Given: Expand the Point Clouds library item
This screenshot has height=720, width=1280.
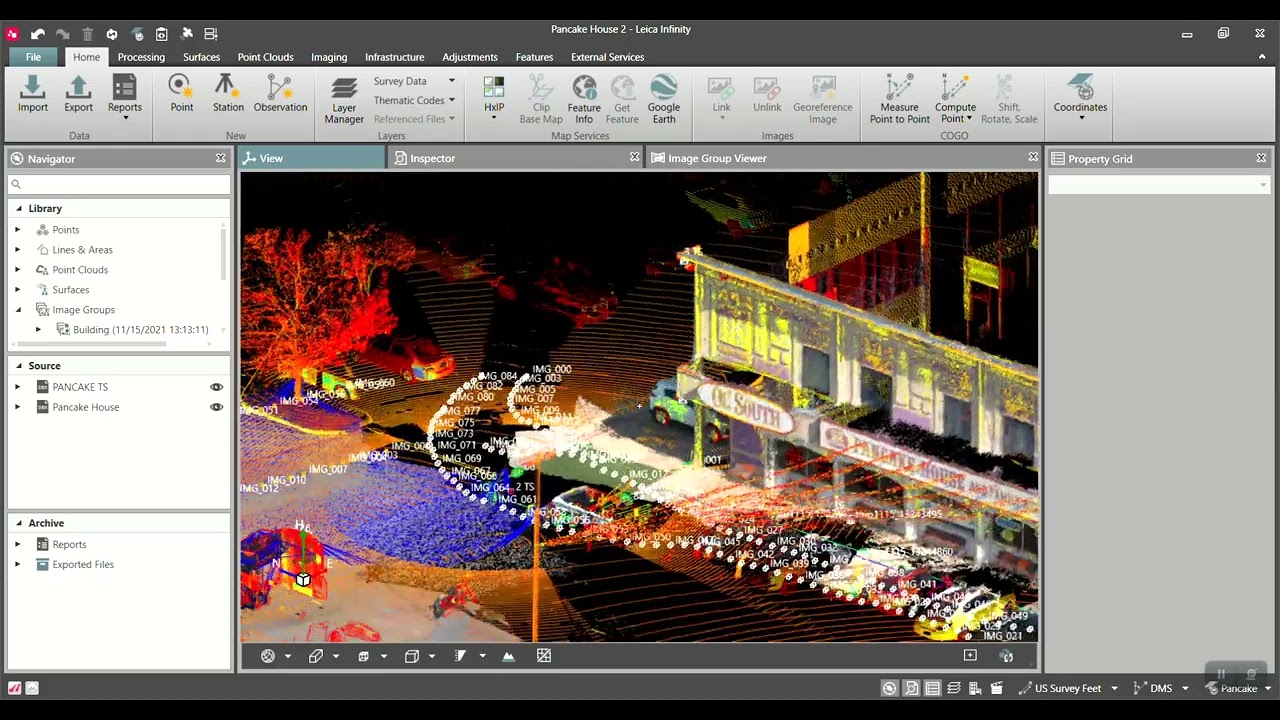Looking at the screenshot, I should coord(17,270).
